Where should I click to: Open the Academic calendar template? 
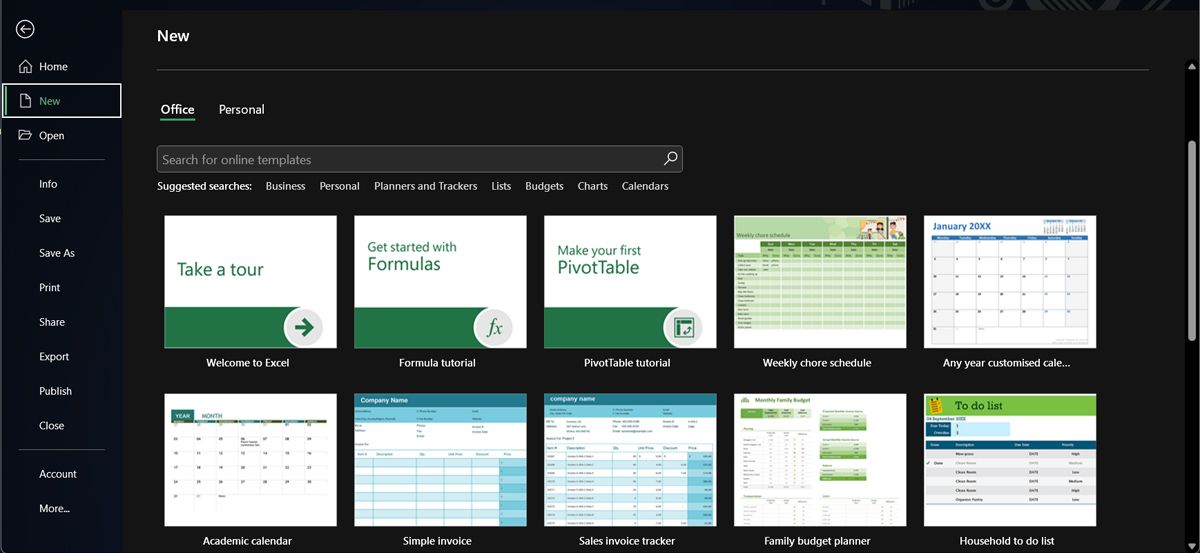tap(250, 460)
